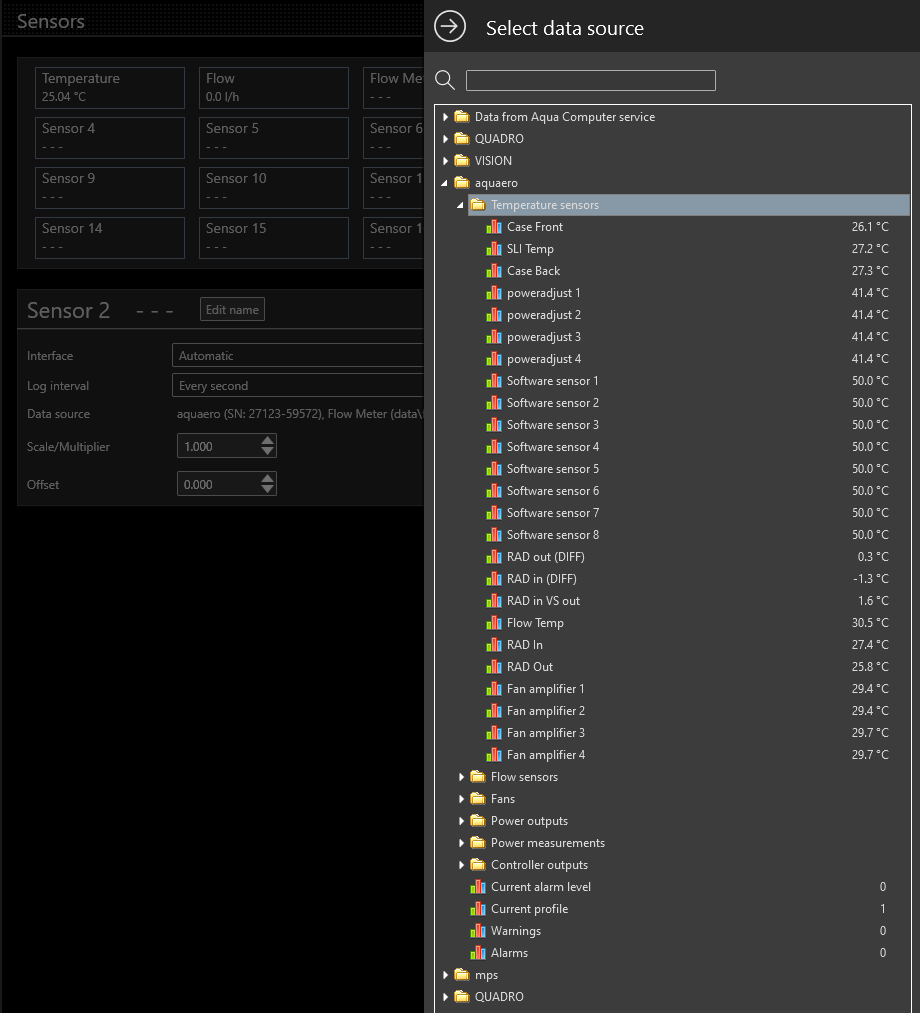Increase the Scale/Multiplier value with up arrow
The image size is (920, 1013).
click(x=267, y=441)
